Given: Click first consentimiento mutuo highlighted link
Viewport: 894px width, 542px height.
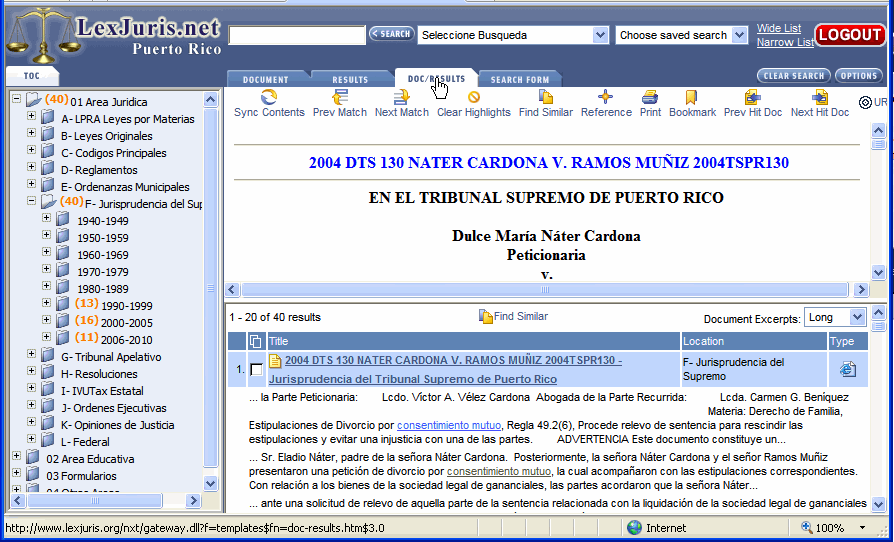Looking at the screenshot, I should (x=449, y=425).
